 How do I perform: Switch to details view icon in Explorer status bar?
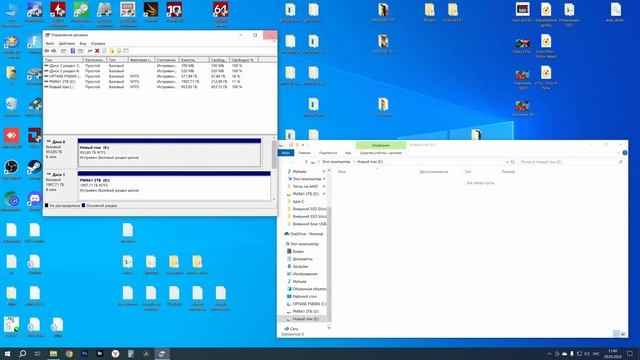[616, 334]
